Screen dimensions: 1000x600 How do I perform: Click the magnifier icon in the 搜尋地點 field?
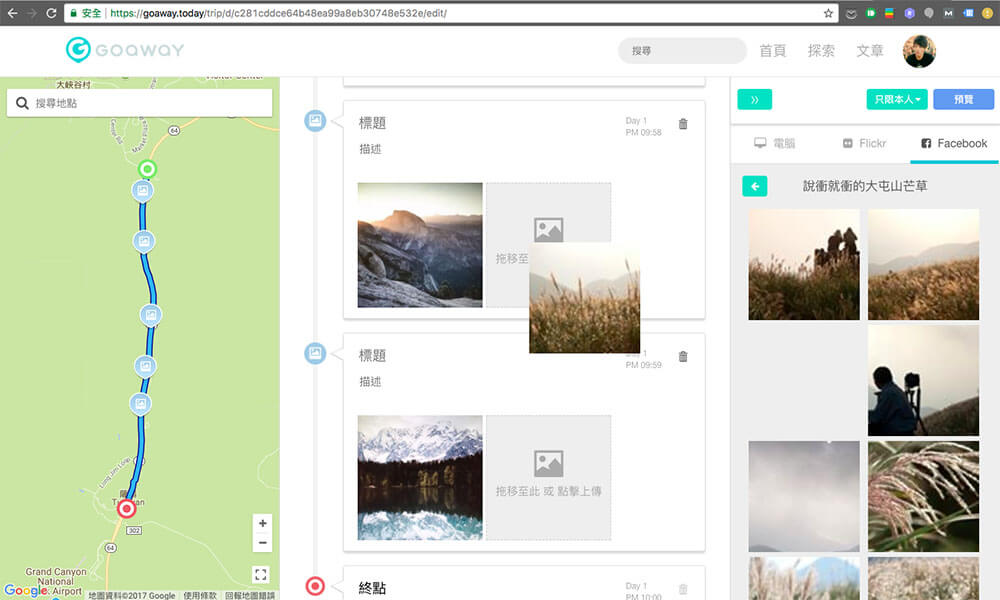[x=22, y=103]
